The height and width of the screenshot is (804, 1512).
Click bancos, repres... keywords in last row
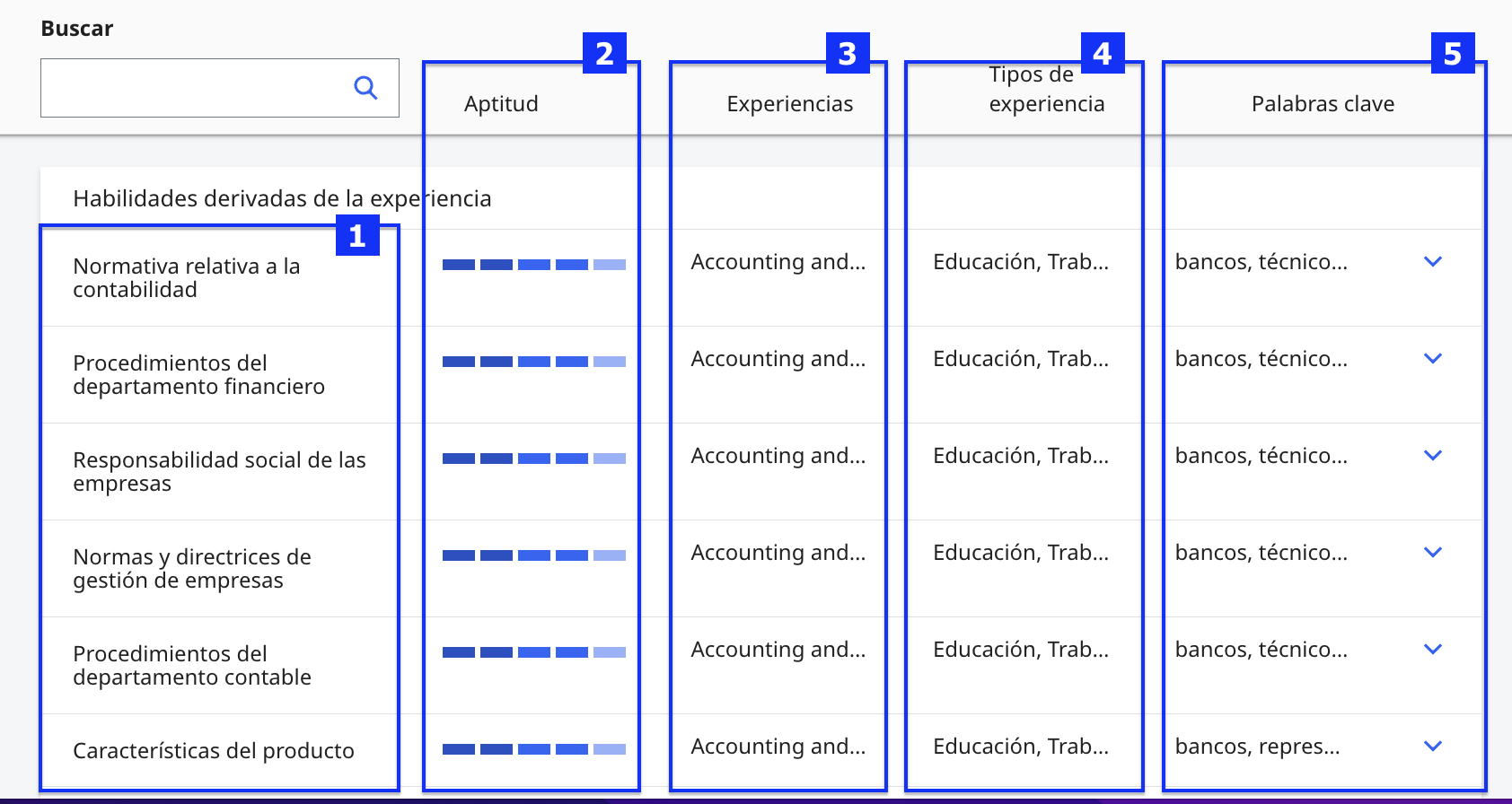[x=1257, y=747]
